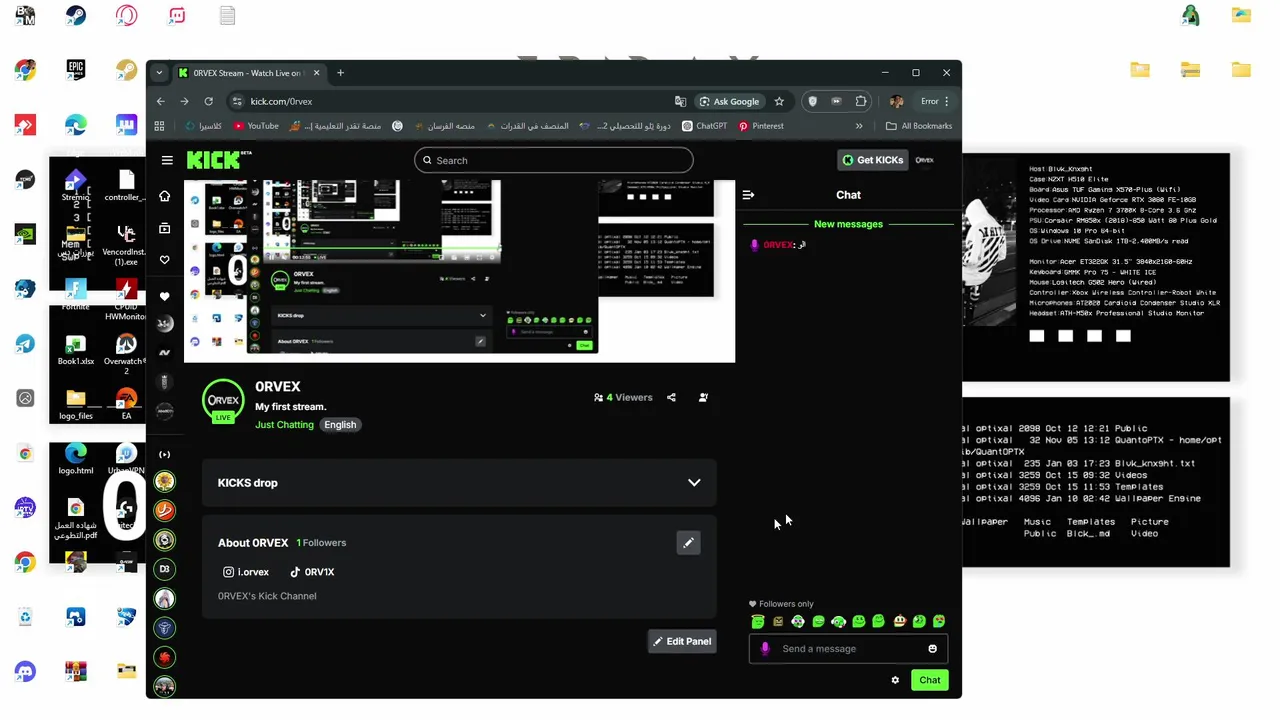Click the 1 Followers count
This screenshot has width=1280, height=720.
pos(321,543)
